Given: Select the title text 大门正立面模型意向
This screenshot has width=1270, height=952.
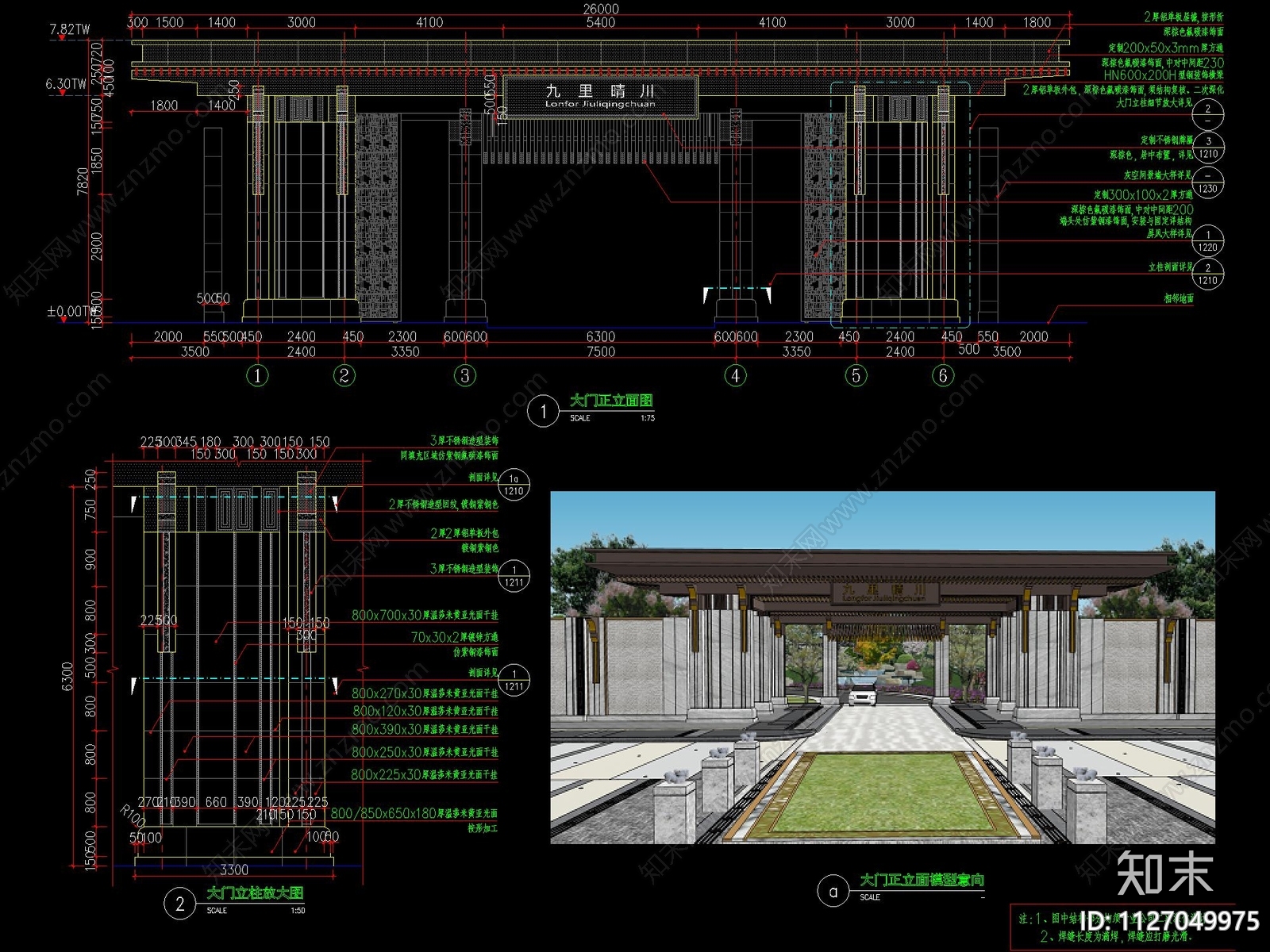Looking at the screenshot, I should coord(922,880).
